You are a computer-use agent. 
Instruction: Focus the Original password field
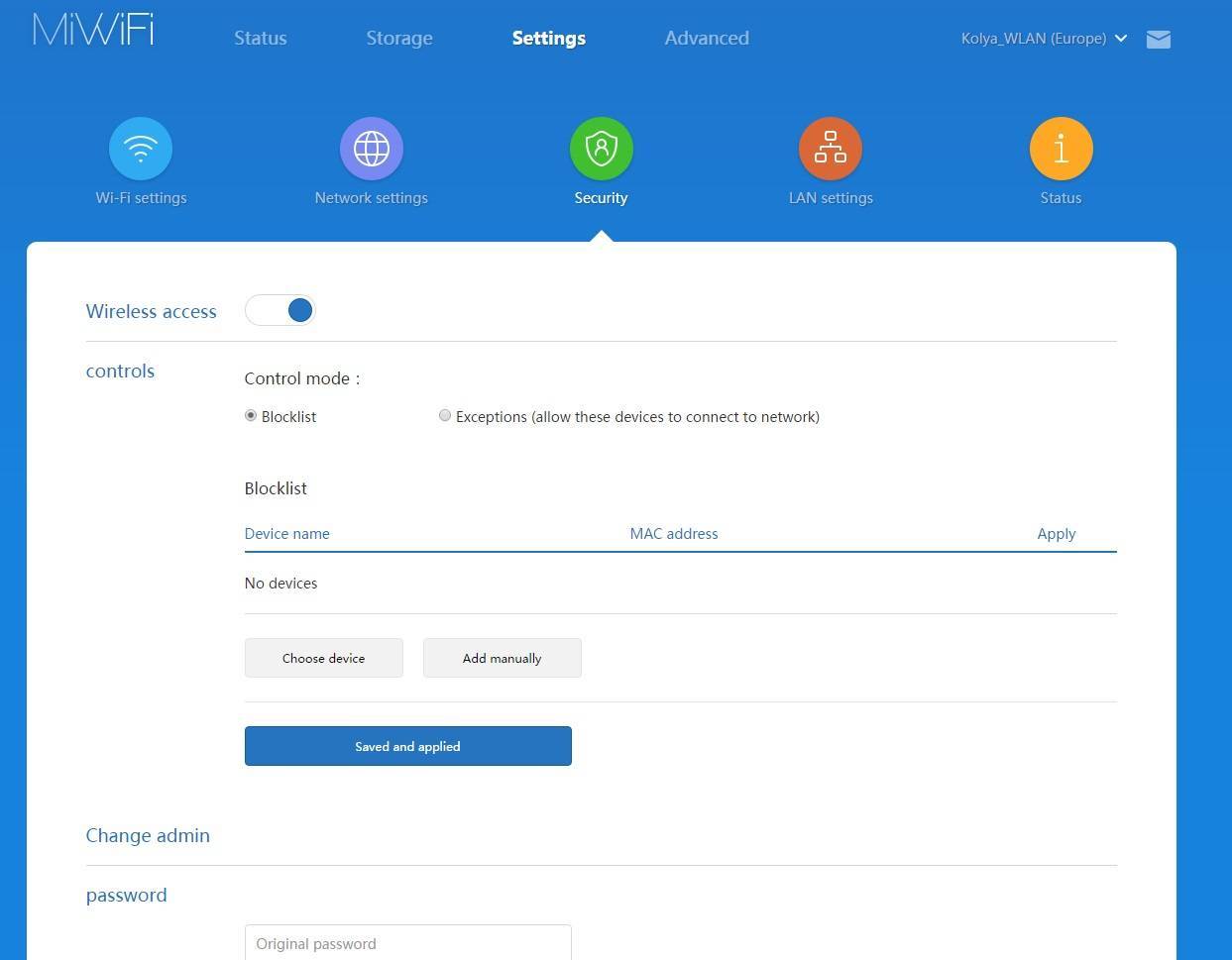click(407, 943)
